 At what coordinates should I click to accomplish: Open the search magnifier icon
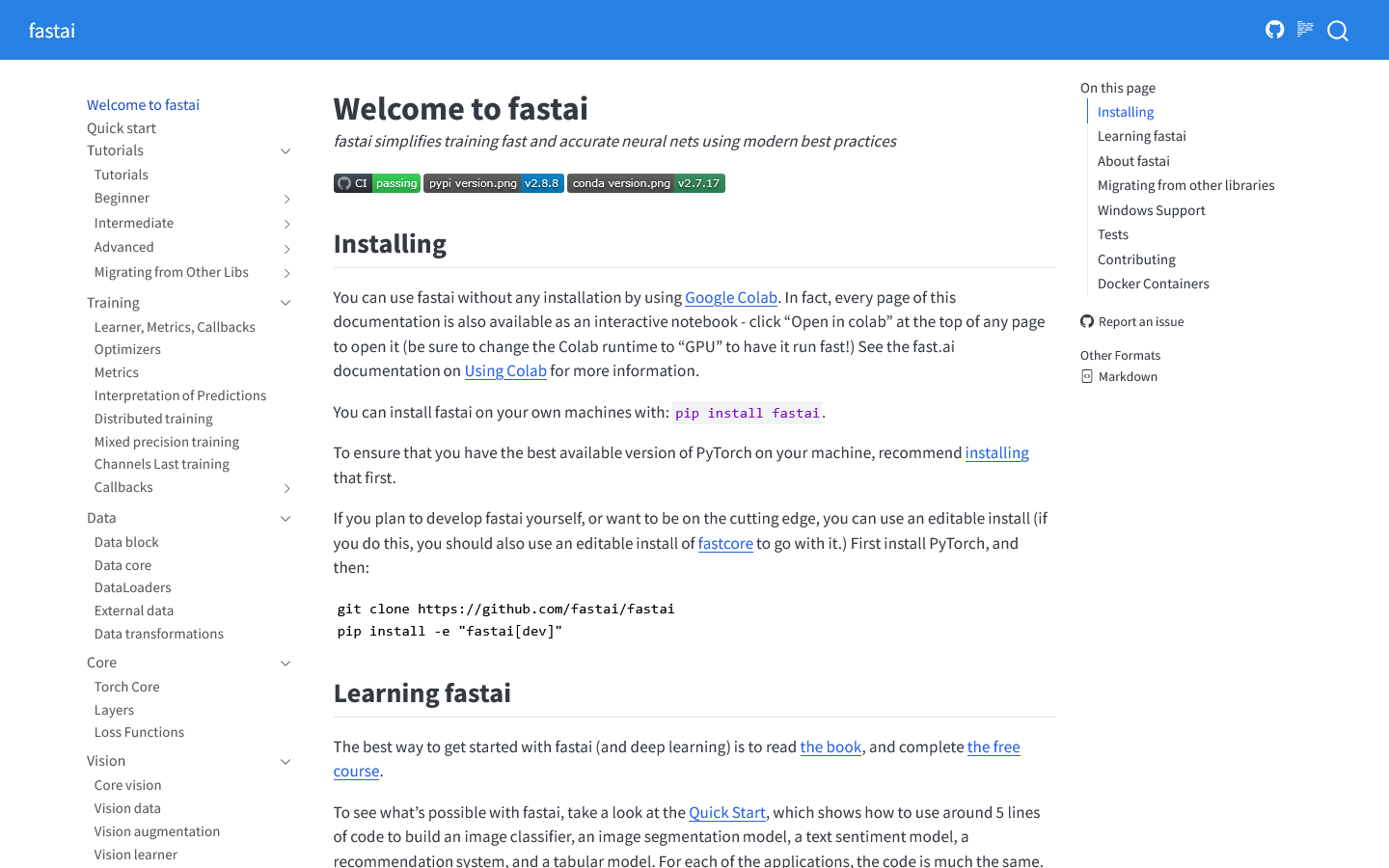click(1338, 31)
